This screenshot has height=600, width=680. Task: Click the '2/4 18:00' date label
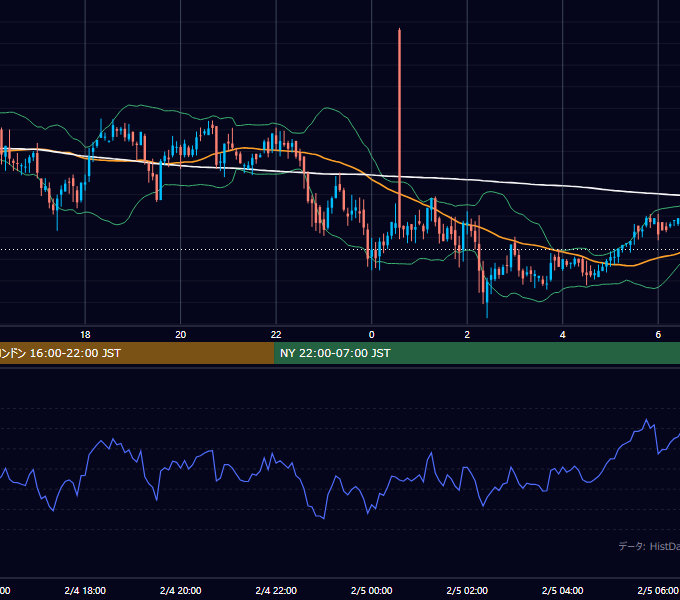point(85,590)
